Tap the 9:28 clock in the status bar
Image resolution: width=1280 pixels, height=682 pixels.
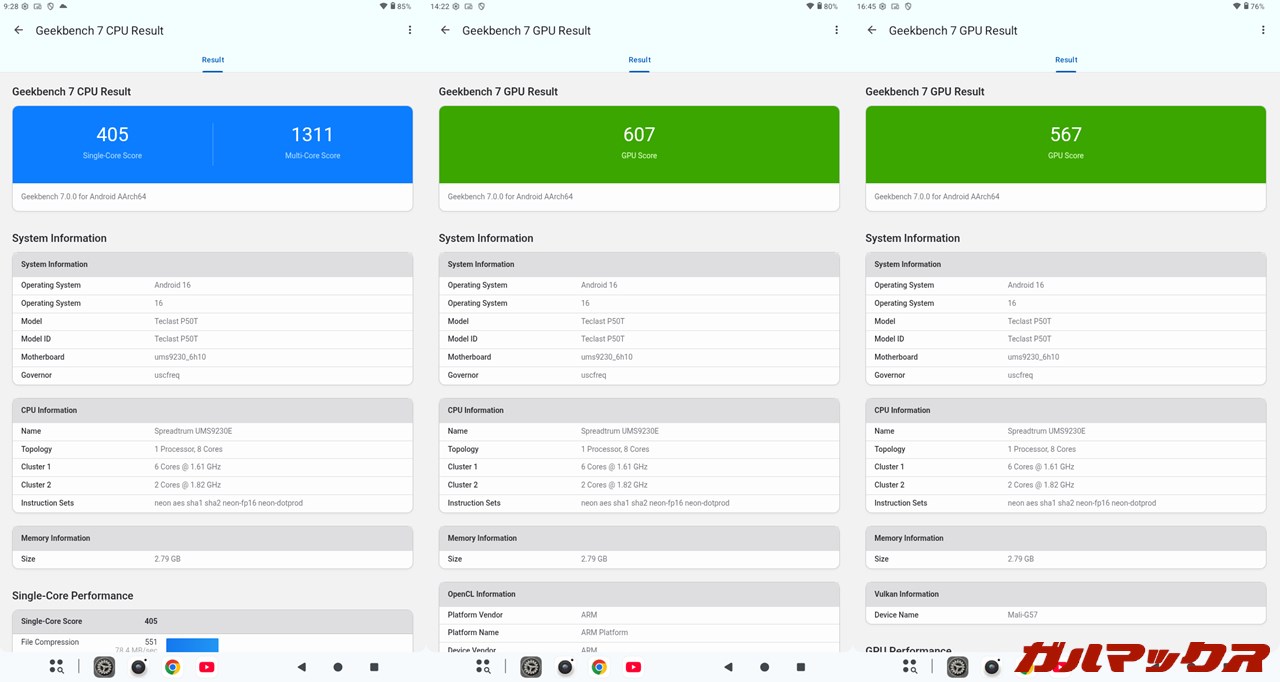tap(10, 6)
